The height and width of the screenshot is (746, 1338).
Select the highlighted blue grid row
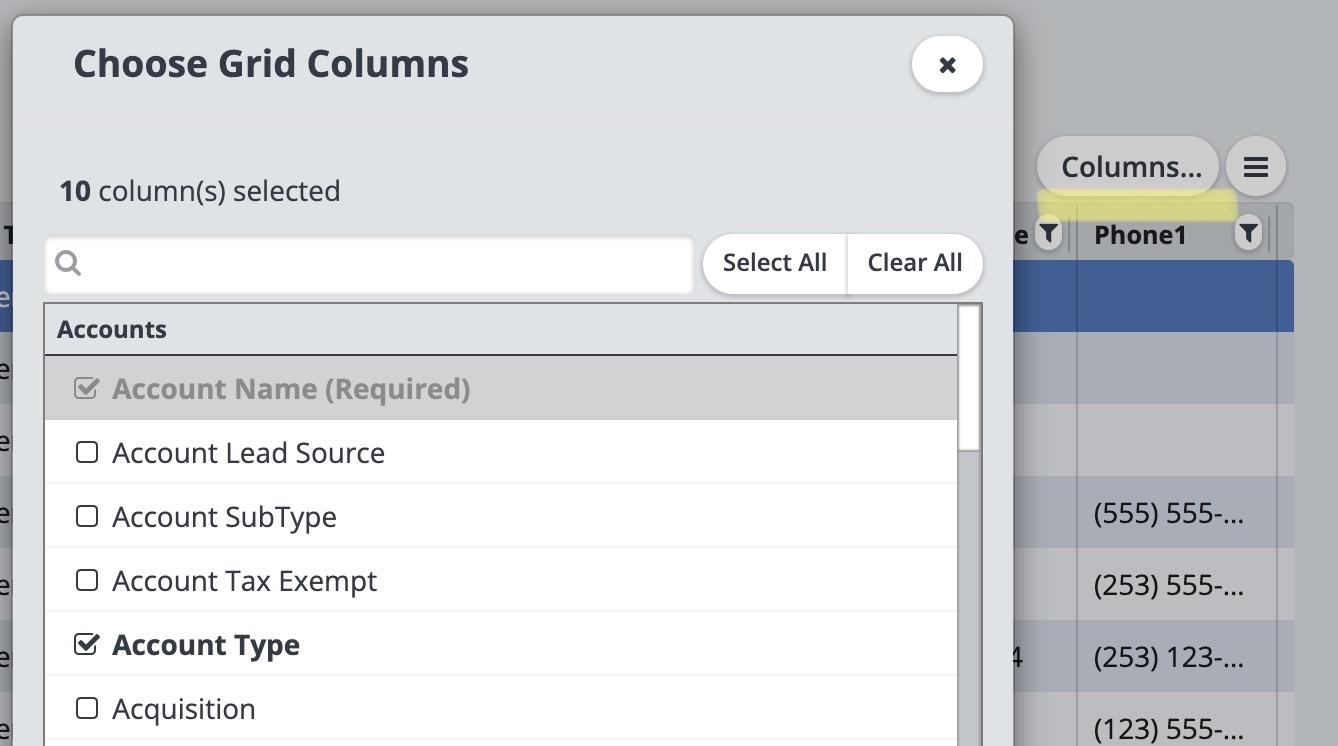click(1150, 296)
